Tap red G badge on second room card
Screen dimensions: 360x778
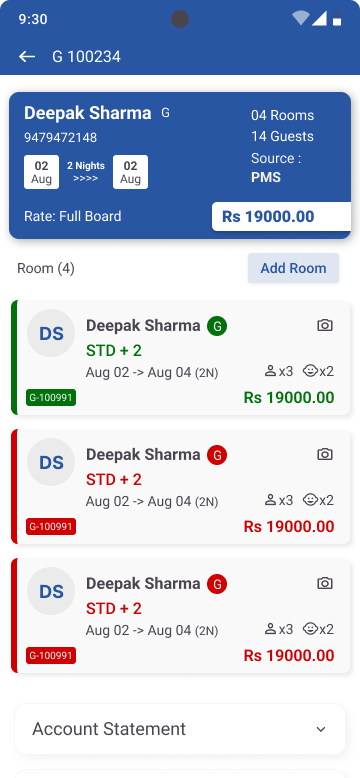coord(217,455)
